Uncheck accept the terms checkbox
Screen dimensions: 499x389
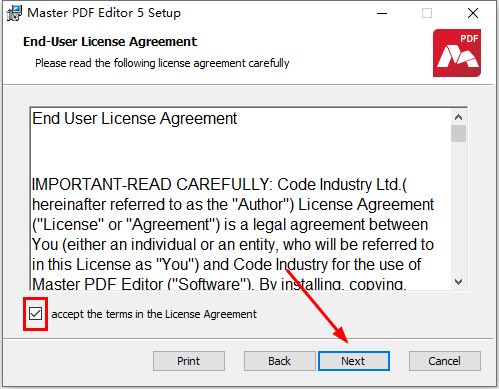coord(35,314)
